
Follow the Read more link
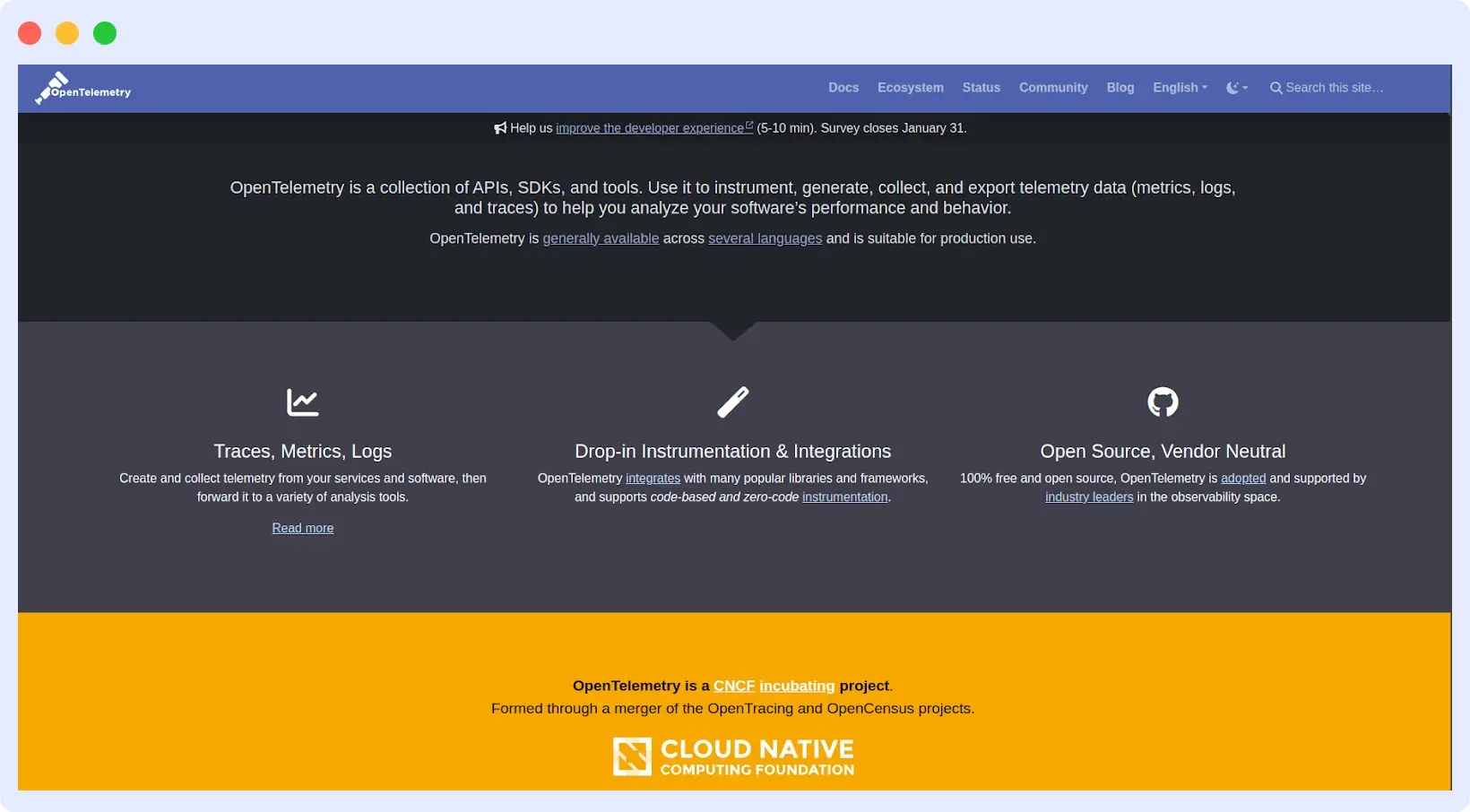tap(303, 528)
